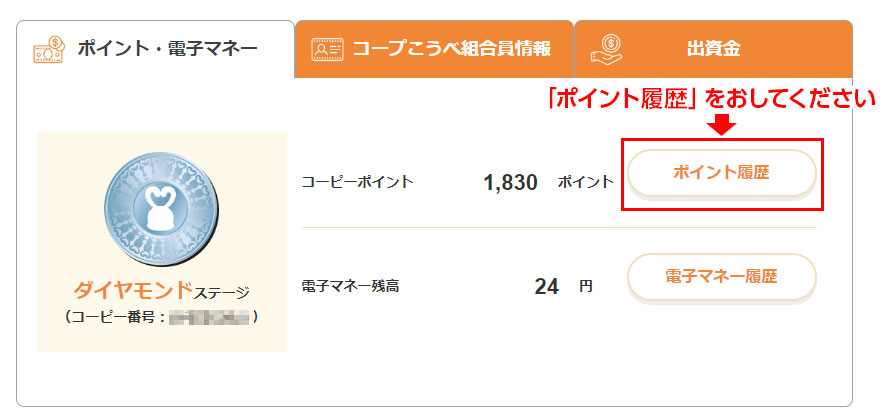Click the コーピーポイント label
Viewport: 883px width, 420px height.
(357, 183)
